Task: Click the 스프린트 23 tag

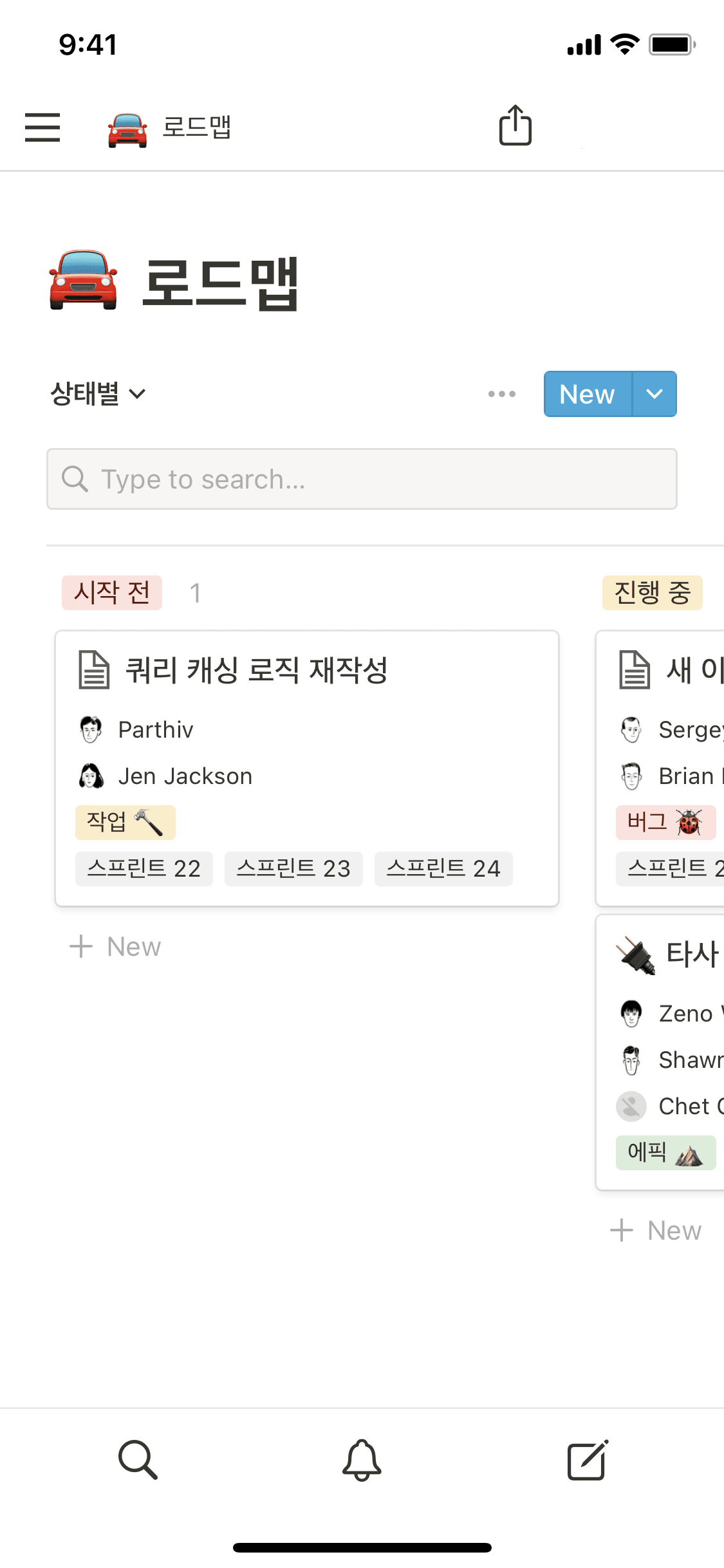Action: tap(293, 868)
